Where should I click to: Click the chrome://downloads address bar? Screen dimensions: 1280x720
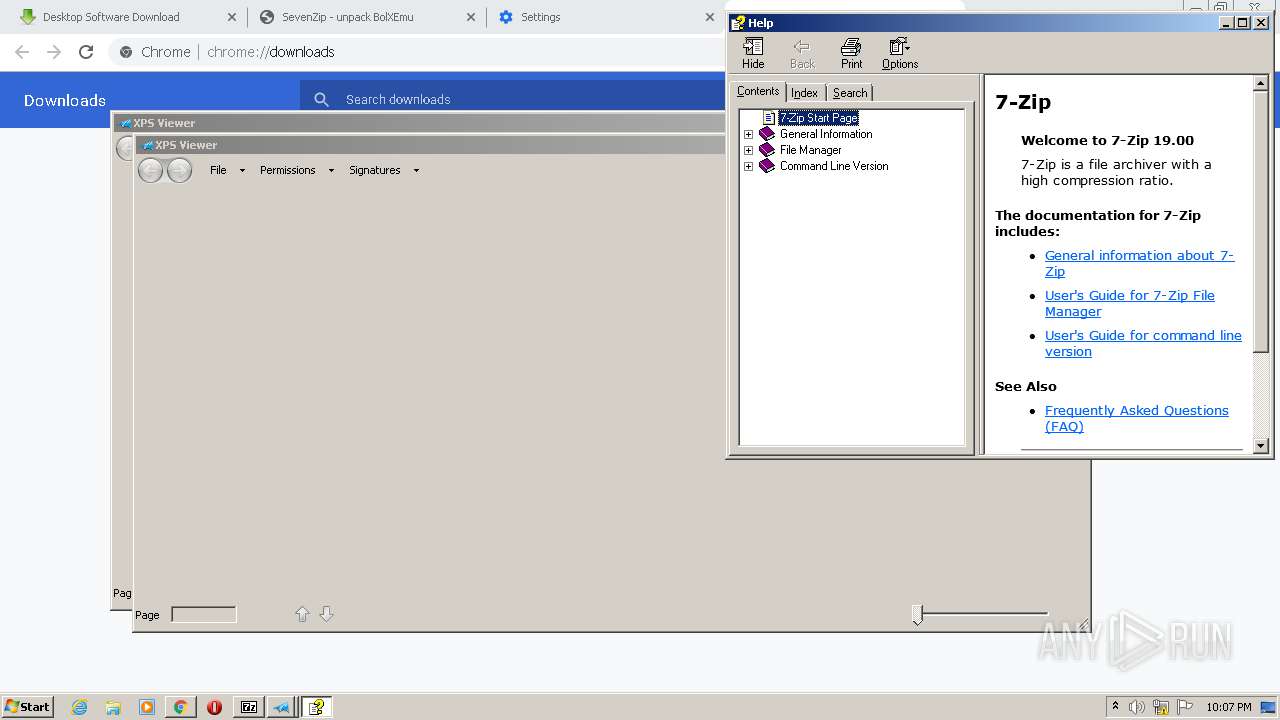(x=270, y=52)
